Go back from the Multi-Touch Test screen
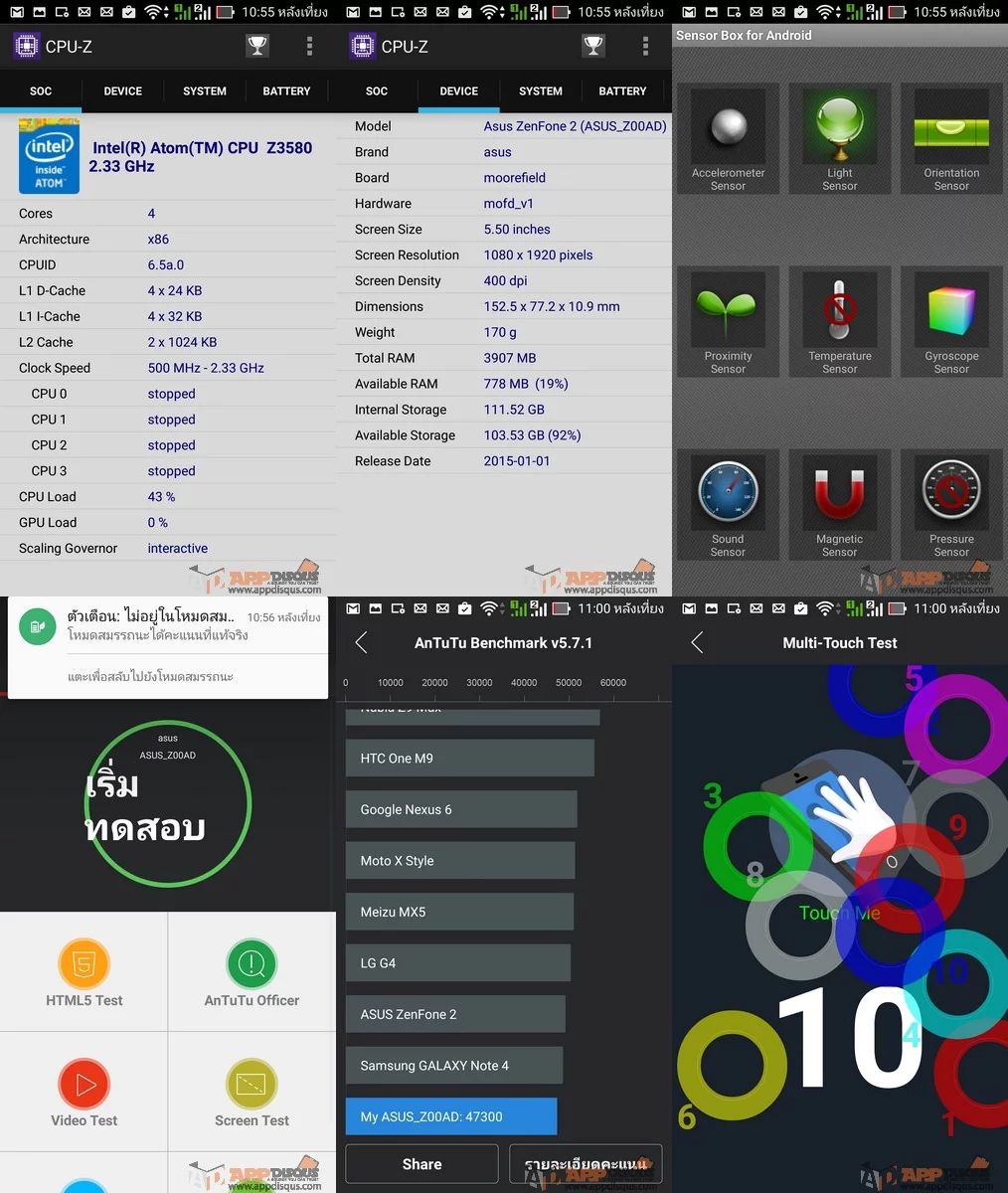This screenshot has height=1193, width=1008. 697,643
